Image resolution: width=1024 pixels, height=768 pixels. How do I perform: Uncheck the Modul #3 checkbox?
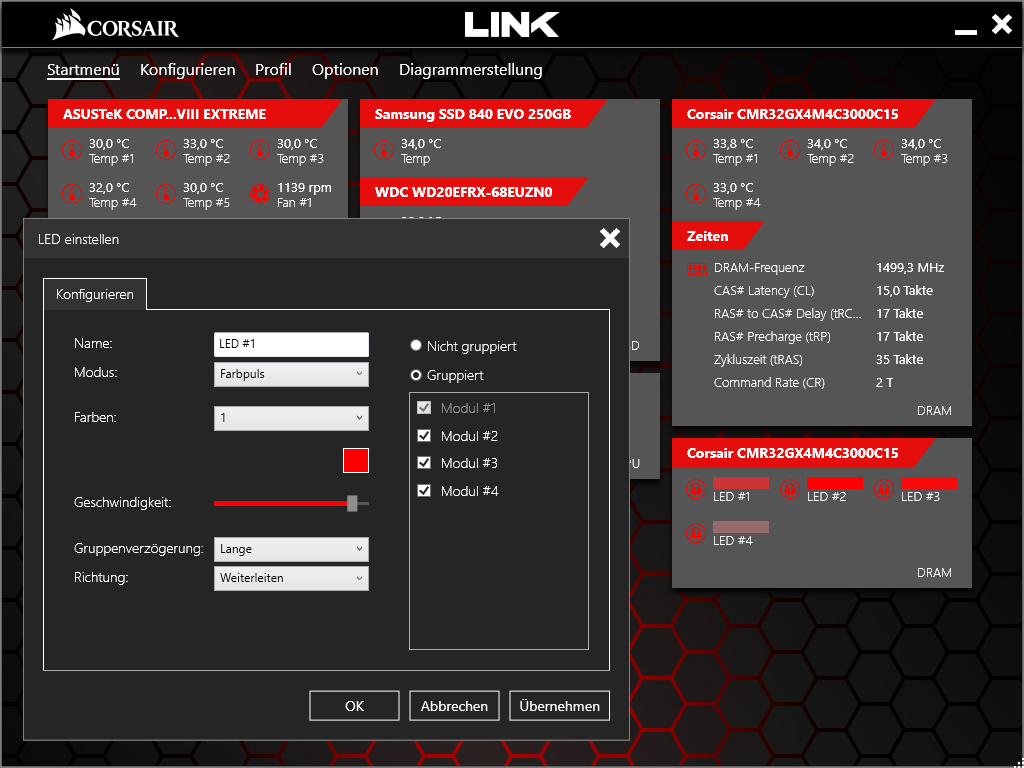[x=424, y=463]
